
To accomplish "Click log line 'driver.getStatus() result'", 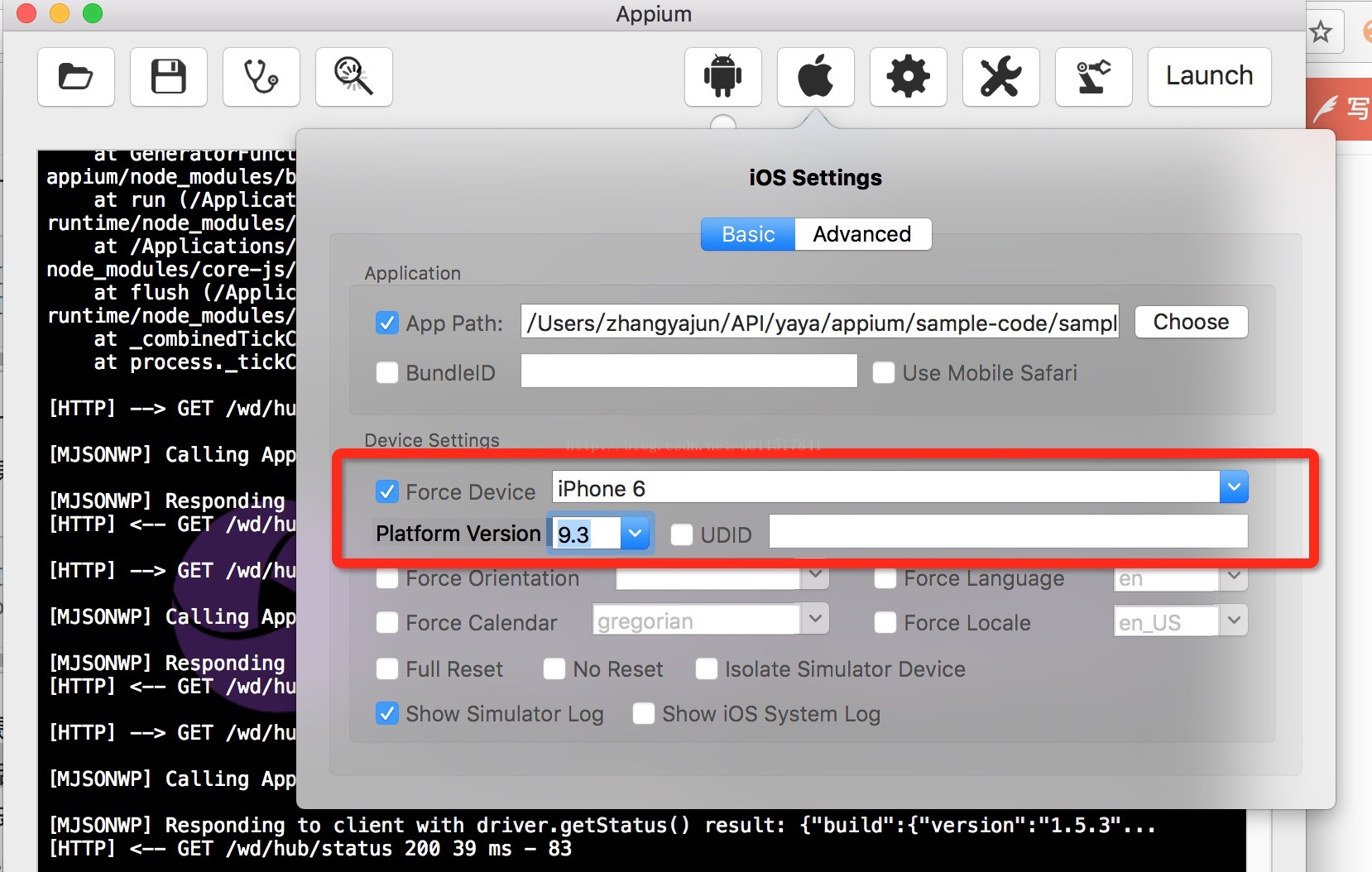I will point(602,825).
